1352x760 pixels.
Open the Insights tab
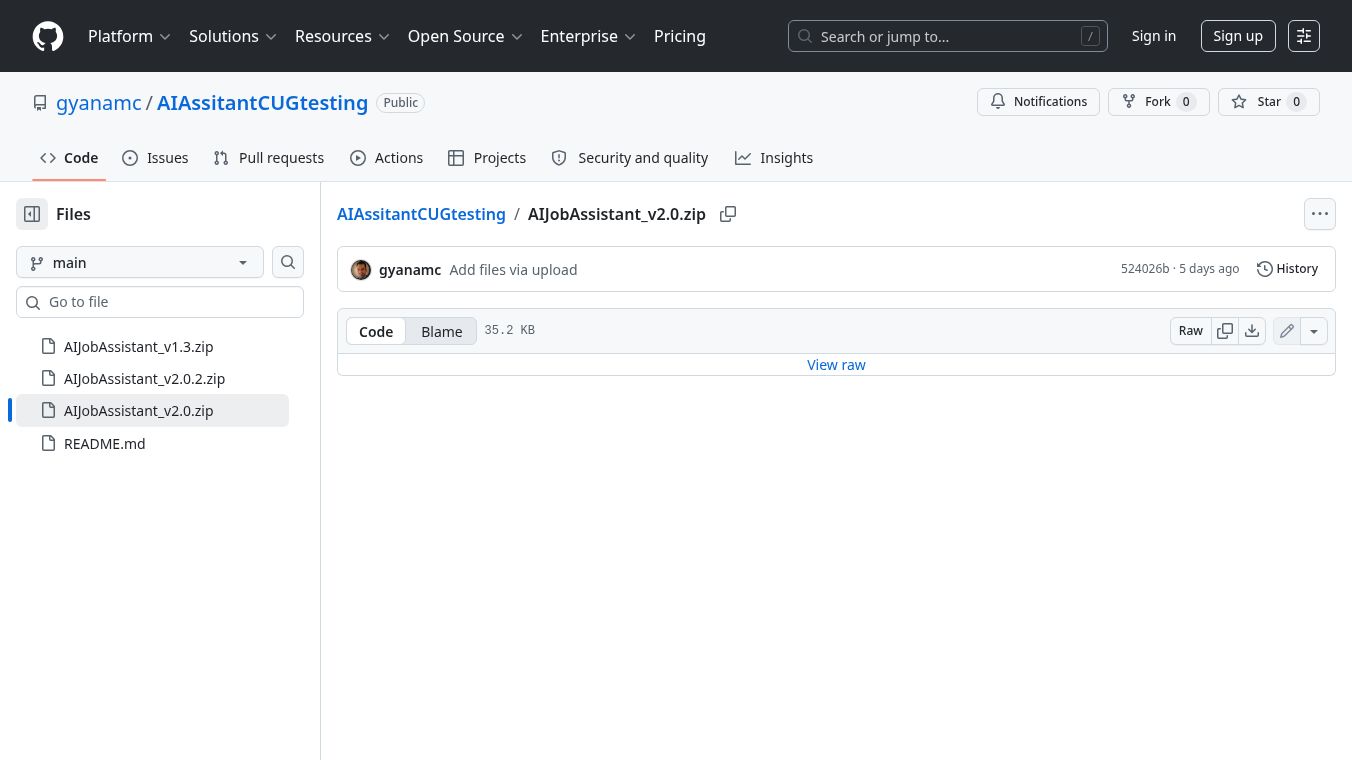pos(774,158)
